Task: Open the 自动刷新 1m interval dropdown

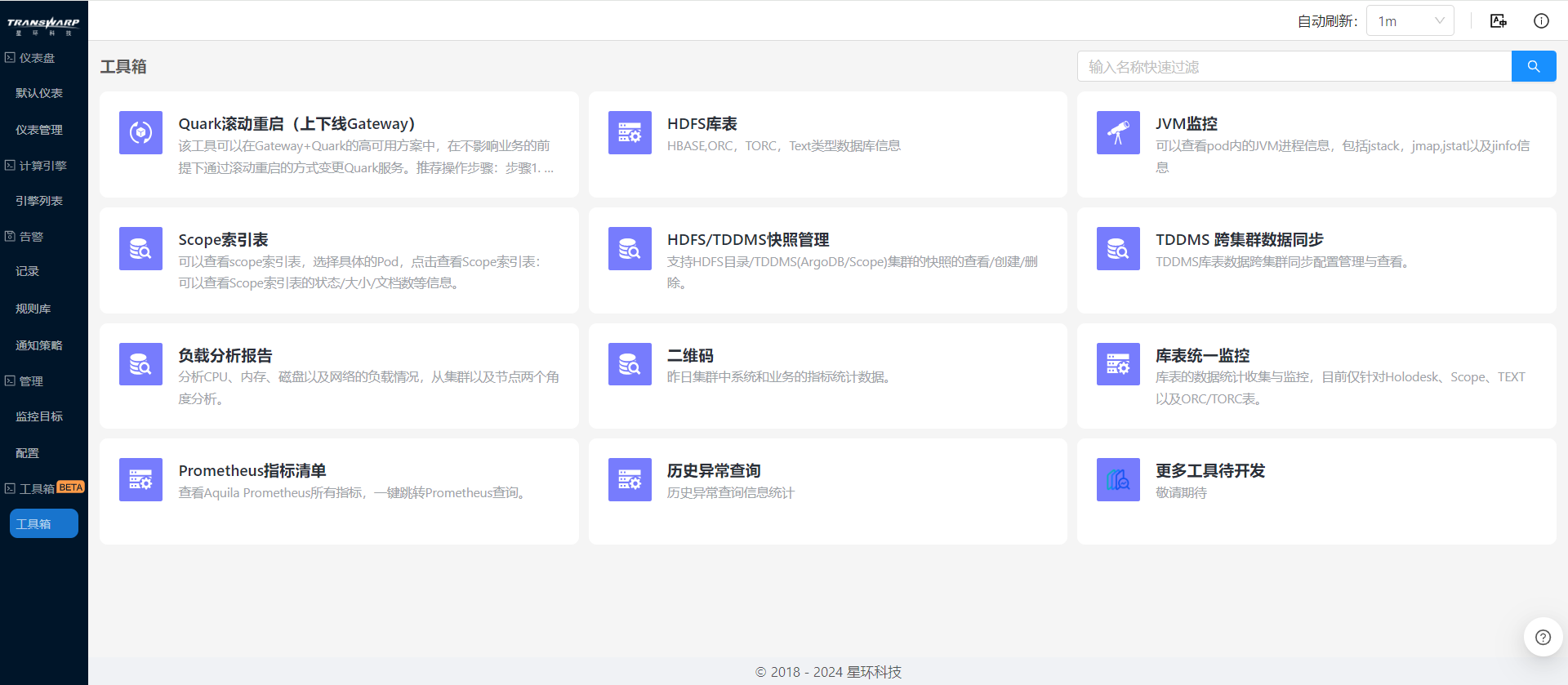Action: [1410, 21]
